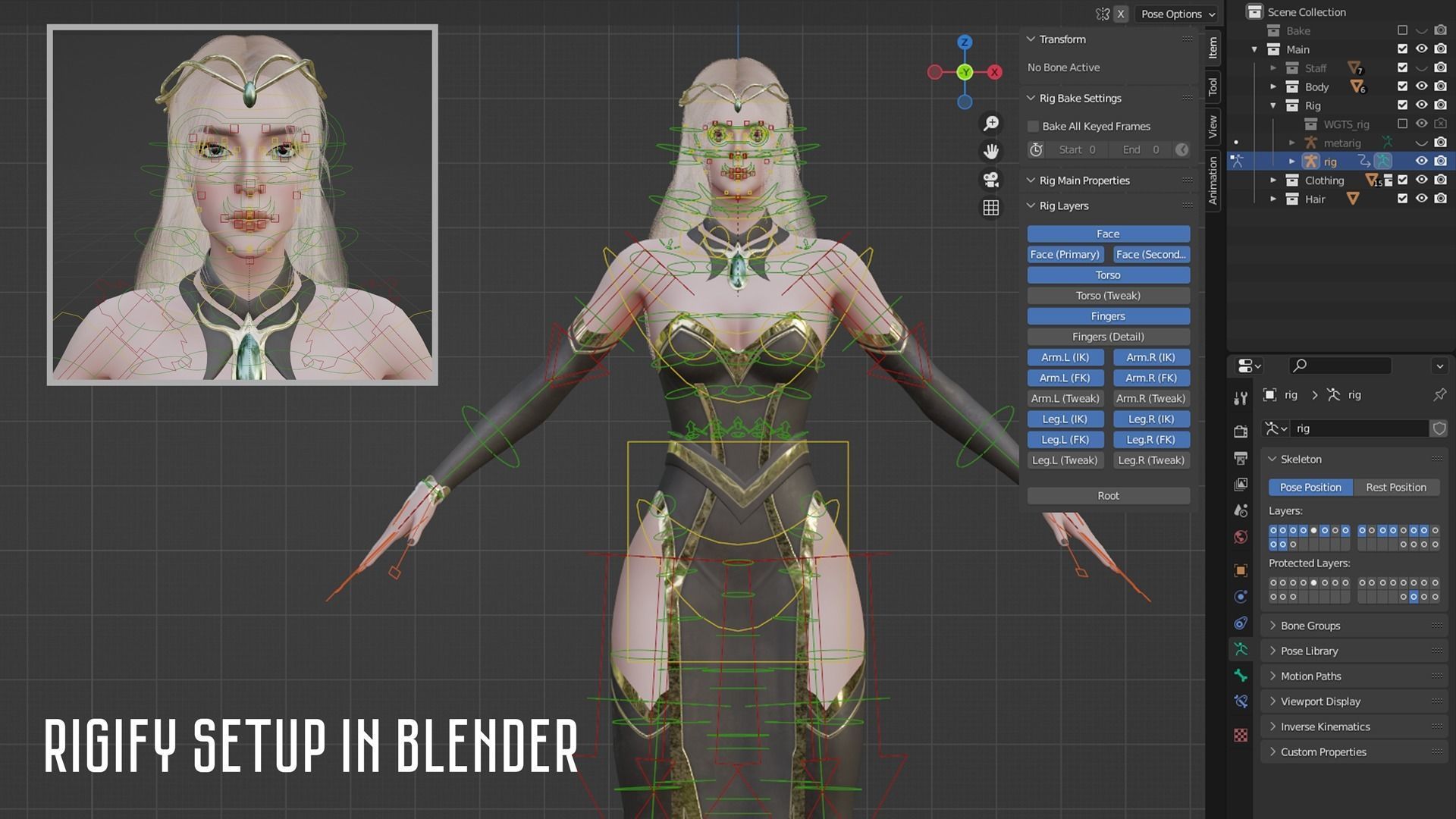This screenshot has width=1456, height=819.
Task: Open the Pose Options dropdown
Action: point(1177,14)
